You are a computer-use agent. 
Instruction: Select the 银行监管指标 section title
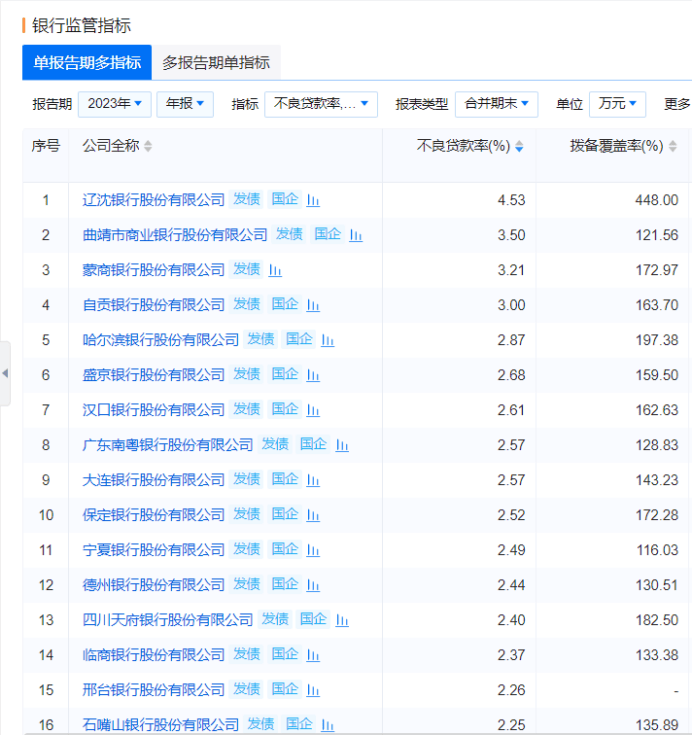tap(81, 26)
